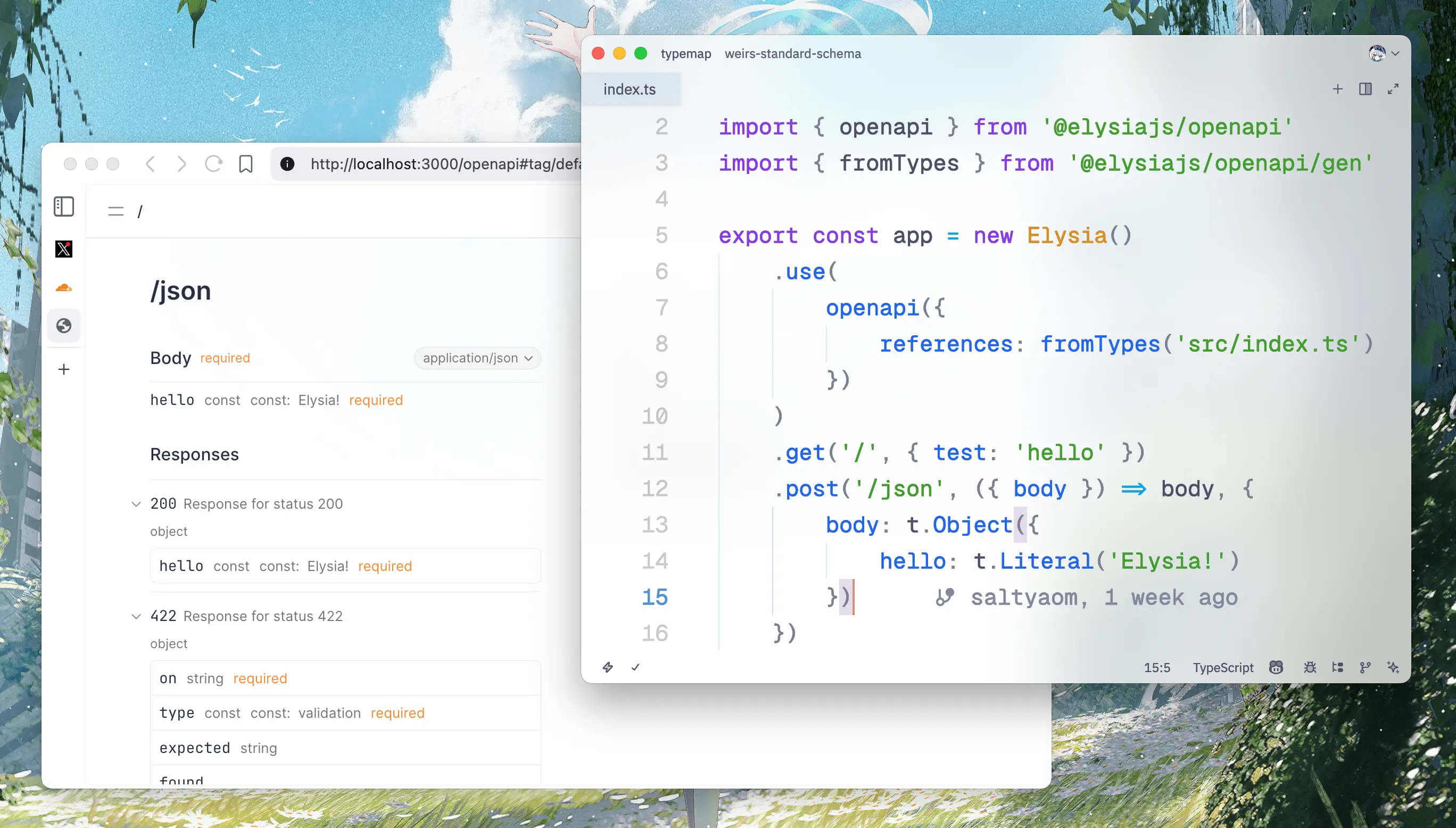The height and width of the screenshot is (828, 1456).
Task: Open the git branch panel icon
Action: pos(1365,667)
